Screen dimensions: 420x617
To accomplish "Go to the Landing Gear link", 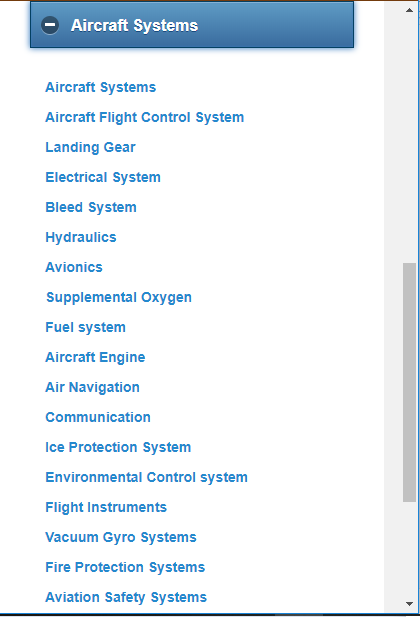I will click(x=91, y=147).
